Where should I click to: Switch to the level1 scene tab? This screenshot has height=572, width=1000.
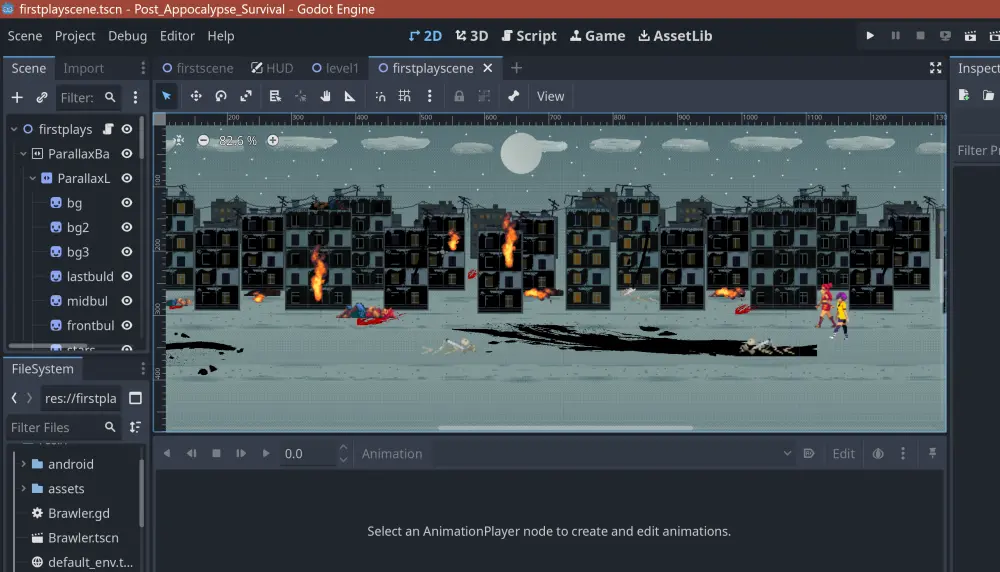coord(335,68)
